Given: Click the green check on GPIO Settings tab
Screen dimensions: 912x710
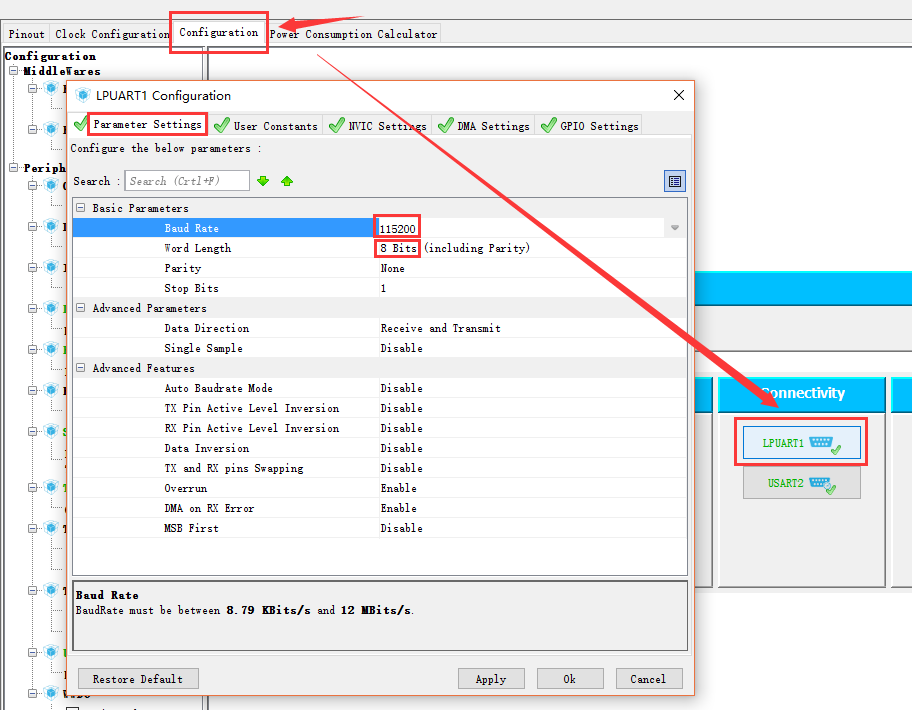Looking at the screenshot, I should coord(549,126).
